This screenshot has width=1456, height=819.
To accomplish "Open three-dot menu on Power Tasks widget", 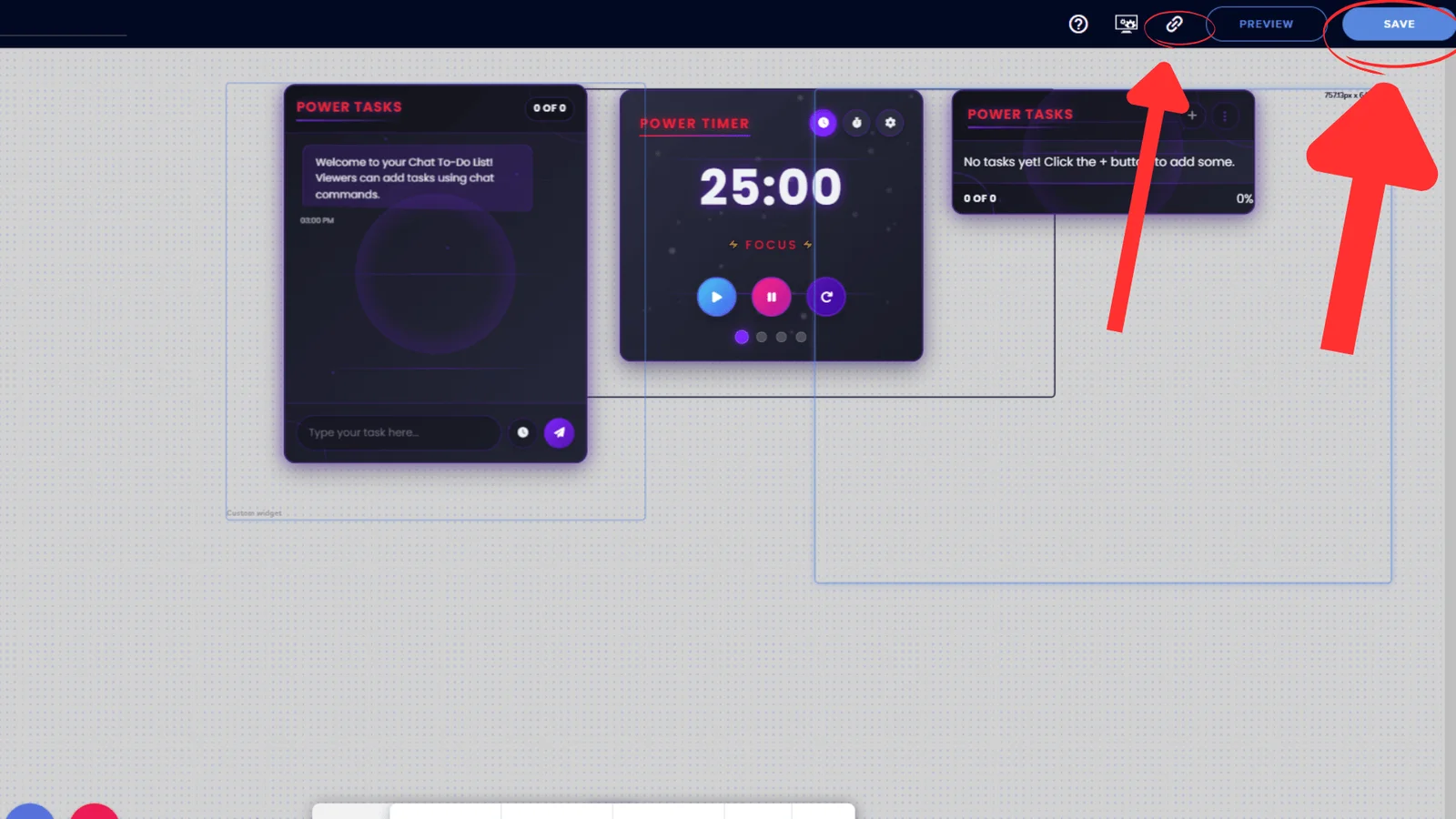I will [1225, 116].
